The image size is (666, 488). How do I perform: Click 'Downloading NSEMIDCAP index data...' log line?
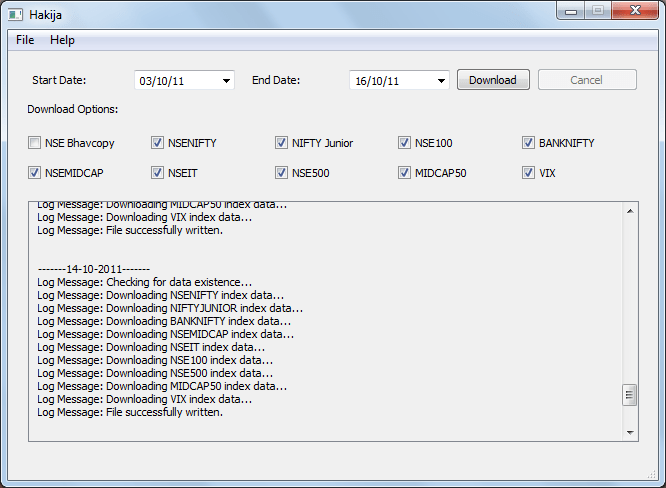166,334
